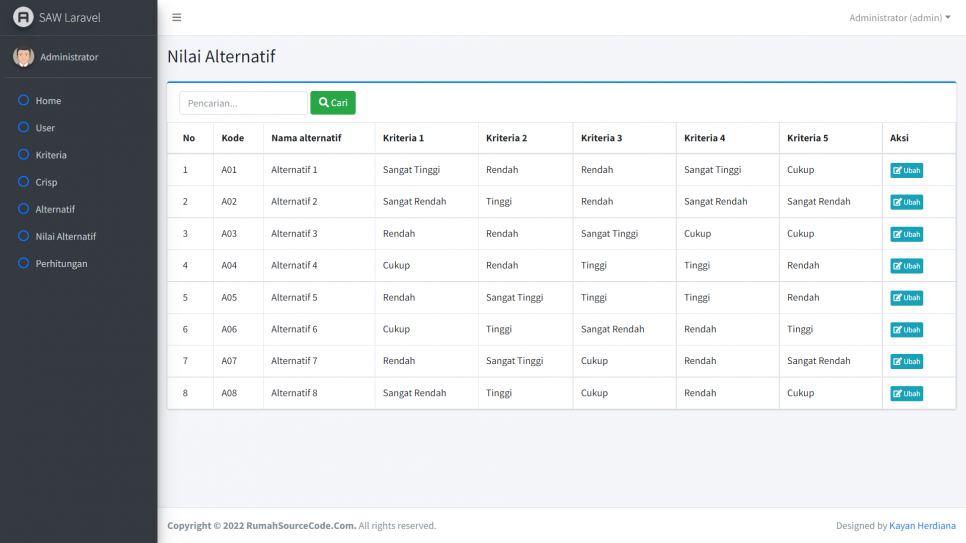Open the Administrator (admin) dropdown
Screen dimensions: 966x543
click(899, 17)
